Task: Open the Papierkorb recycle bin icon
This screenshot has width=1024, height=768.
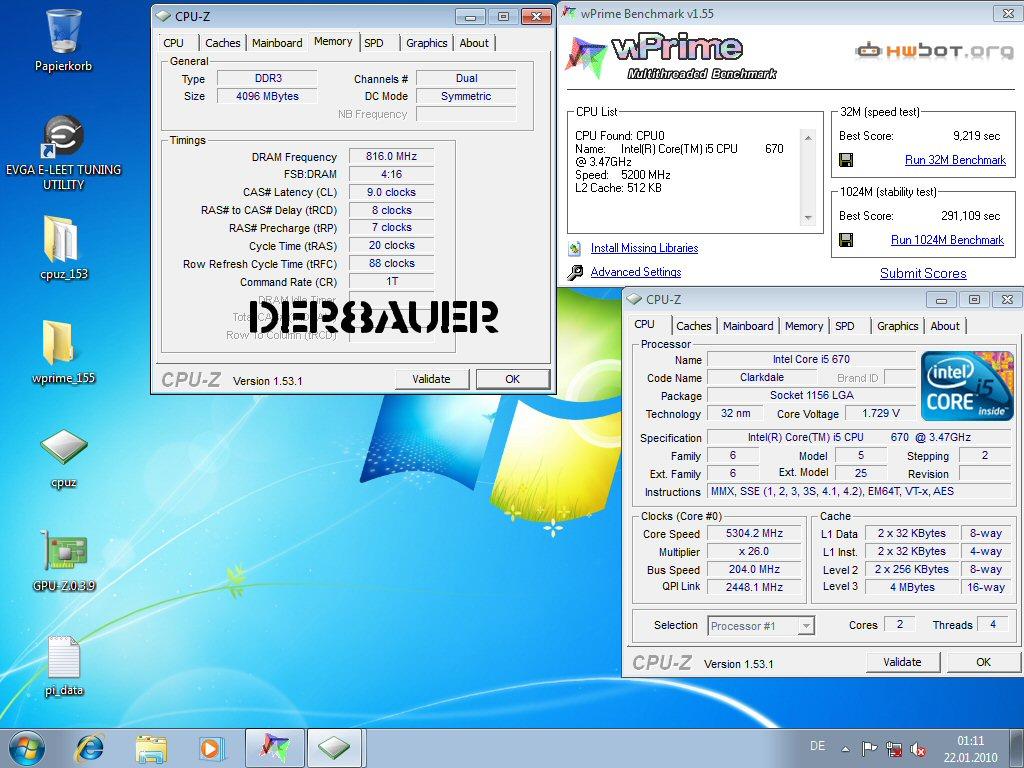Action: tap(63, 31)
